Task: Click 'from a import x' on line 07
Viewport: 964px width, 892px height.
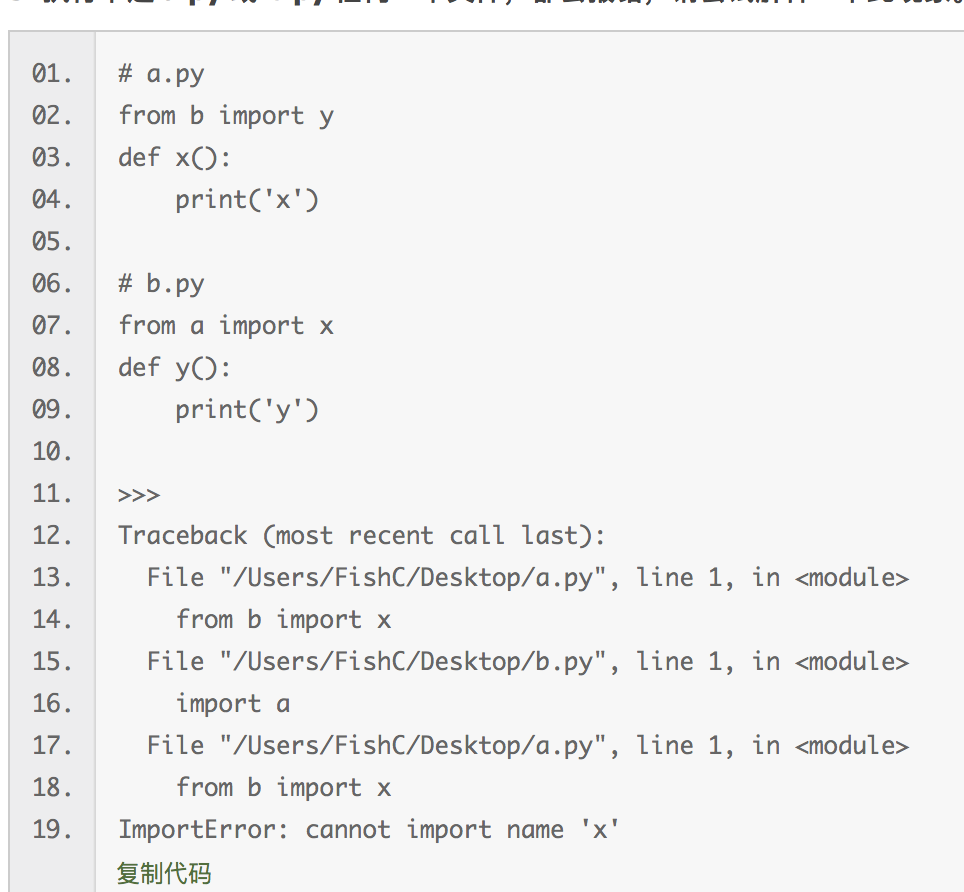Action: tap(225, 326)
